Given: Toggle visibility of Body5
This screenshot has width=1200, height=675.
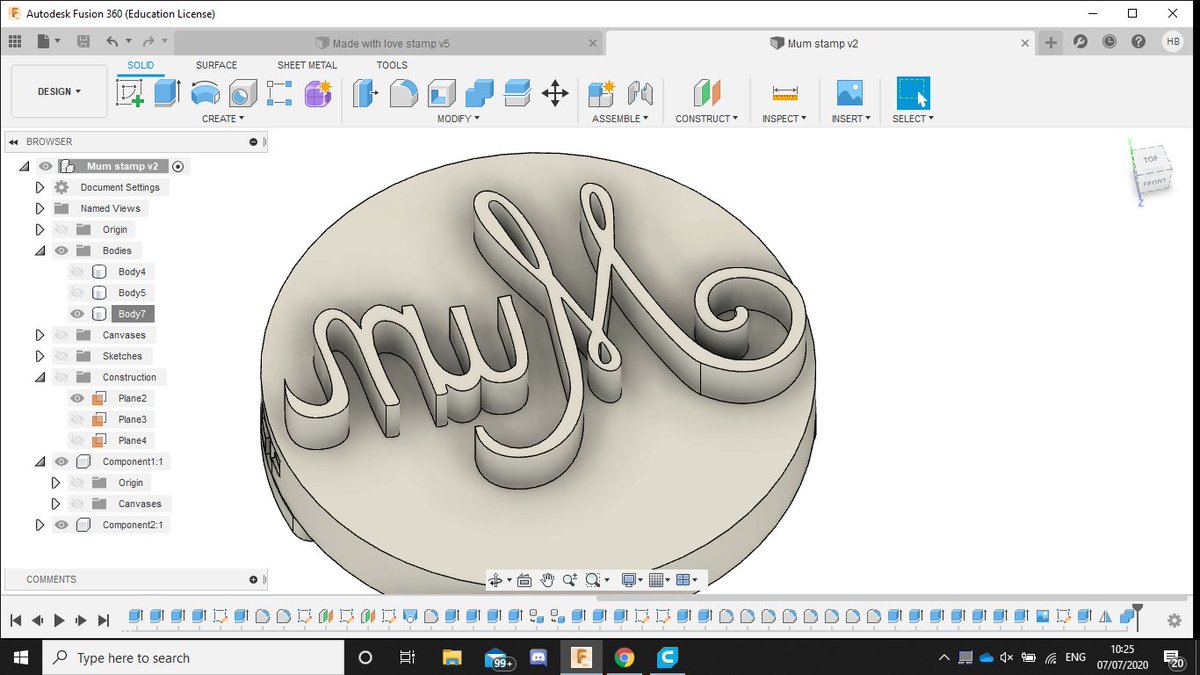Looking at the screenshot, I should tap(77, 293).
